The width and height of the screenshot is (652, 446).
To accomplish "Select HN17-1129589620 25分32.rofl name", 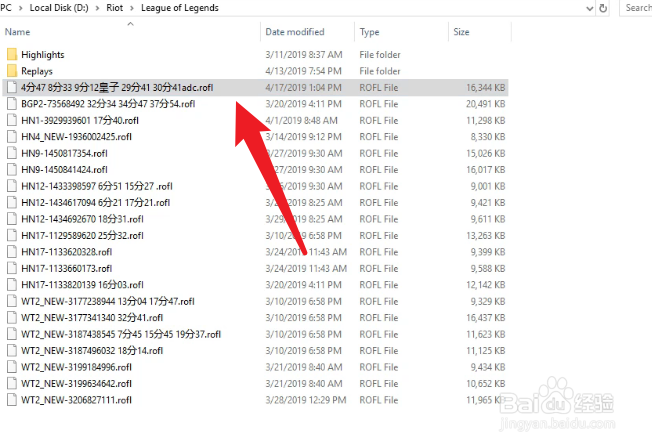I will [x=82, y=236].
